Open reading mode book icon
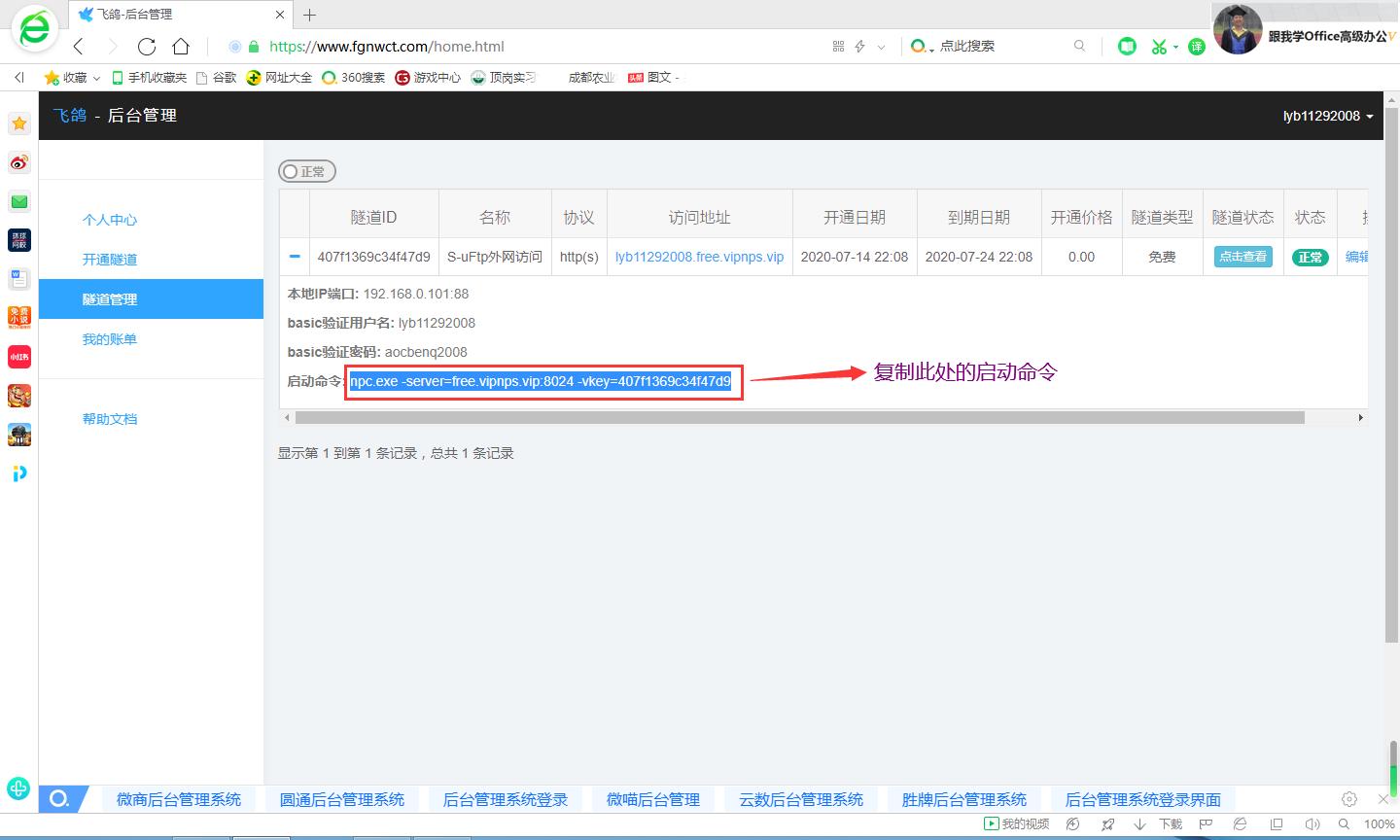This screenshot has height=840, width=1400. [x=1127, y=46]
